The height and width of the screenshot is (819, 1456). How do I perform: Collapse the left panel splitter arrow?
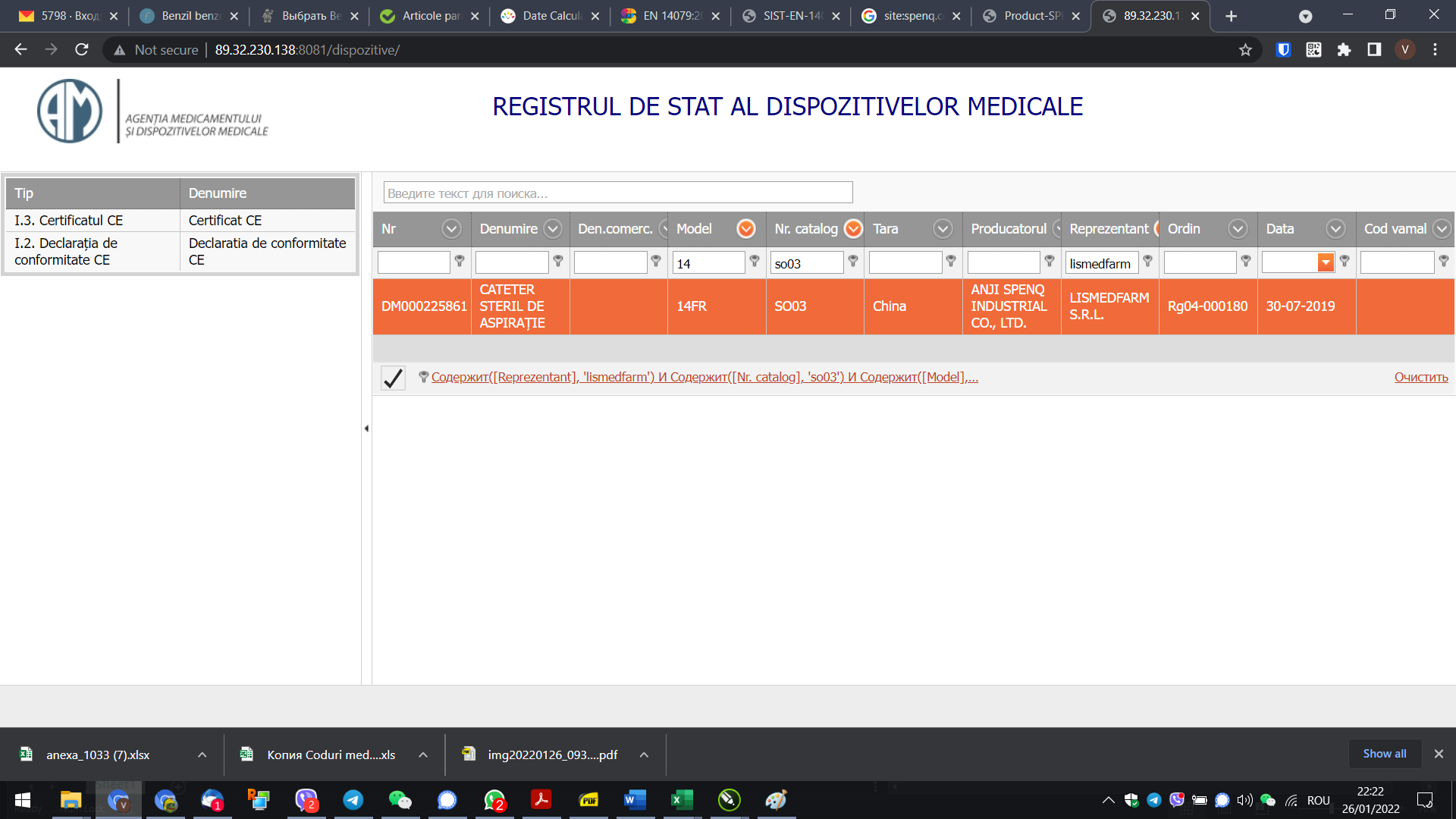[366, 428]
